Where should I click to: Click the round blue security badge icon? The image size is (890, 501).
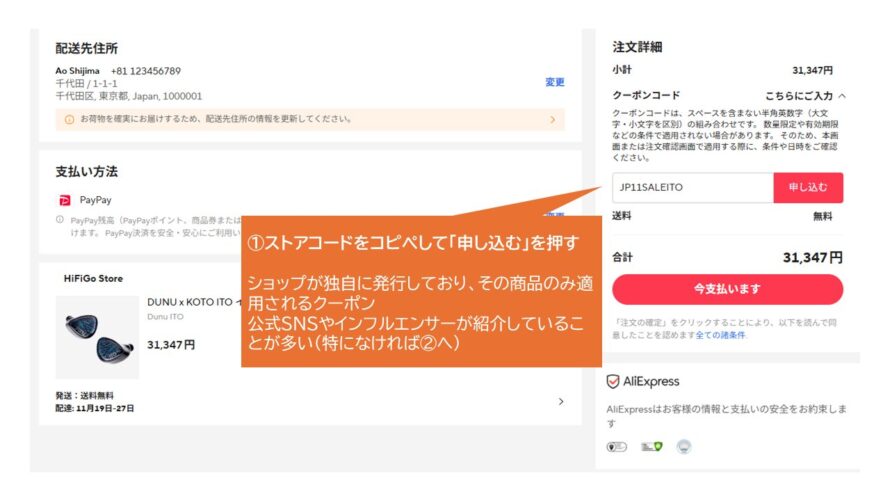[x=684, y=447]
